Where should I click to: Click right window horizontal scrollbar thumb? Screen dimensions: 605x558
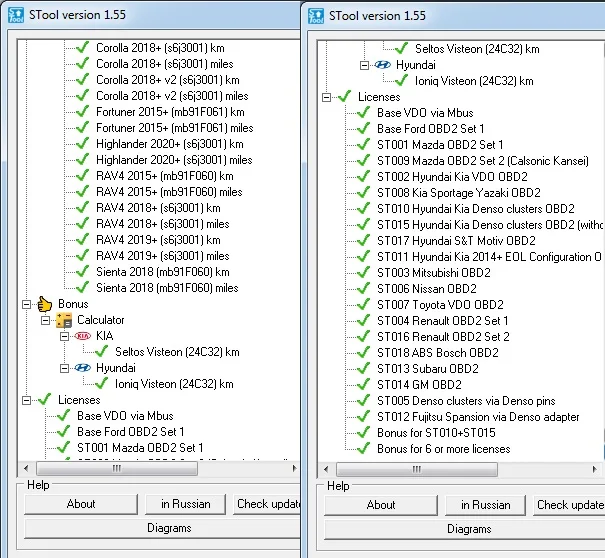tap(417, 470)
